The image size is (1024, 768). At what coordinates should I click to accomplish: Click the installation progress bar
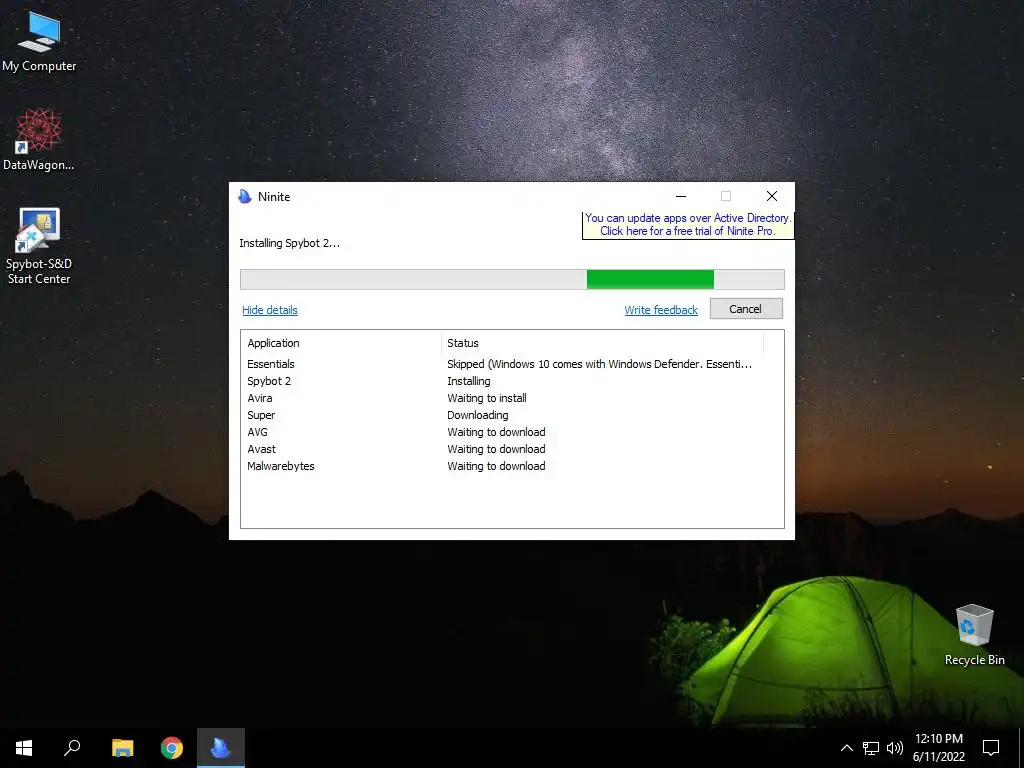click(x=512, y=280)
